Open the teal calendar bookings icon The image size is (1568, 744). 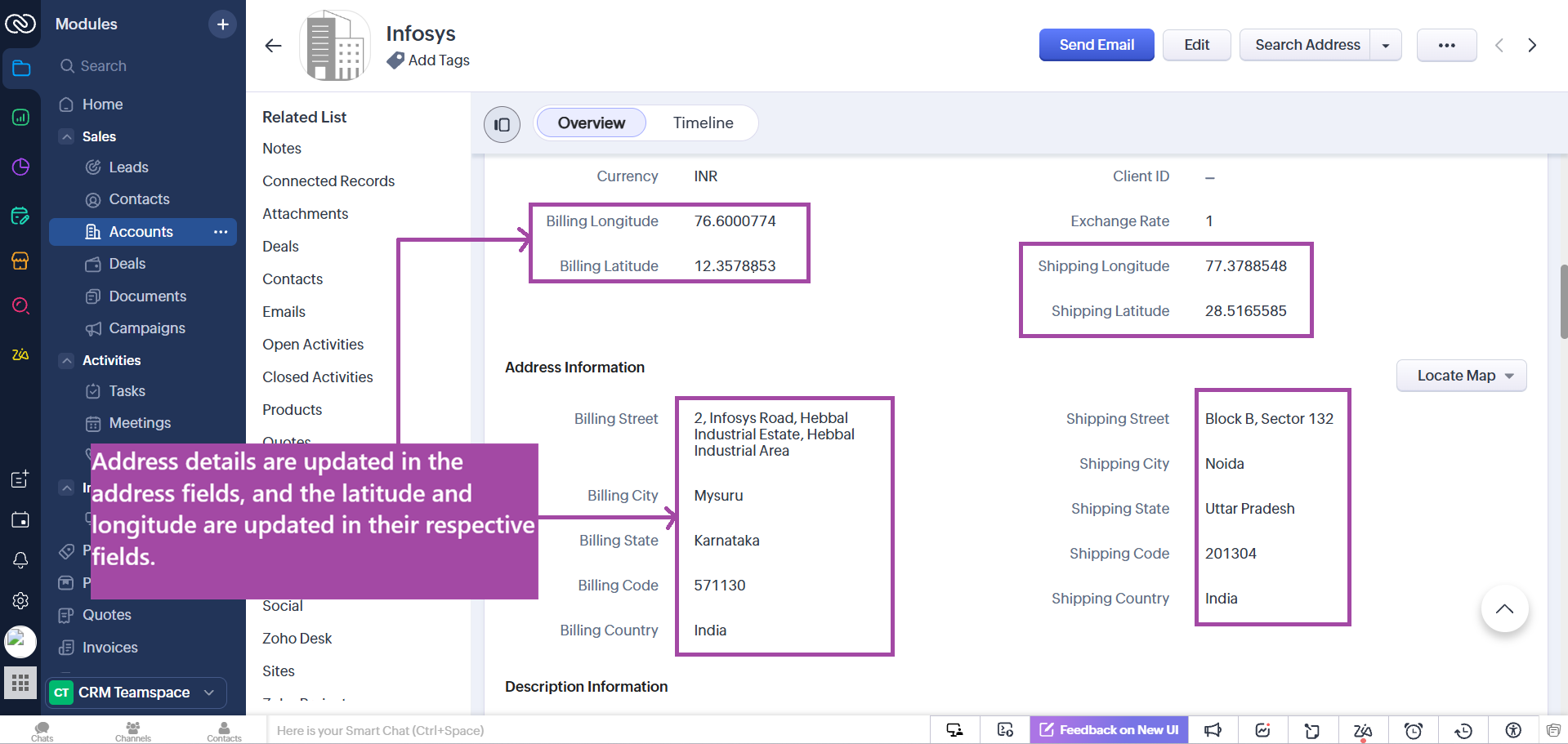20,216
